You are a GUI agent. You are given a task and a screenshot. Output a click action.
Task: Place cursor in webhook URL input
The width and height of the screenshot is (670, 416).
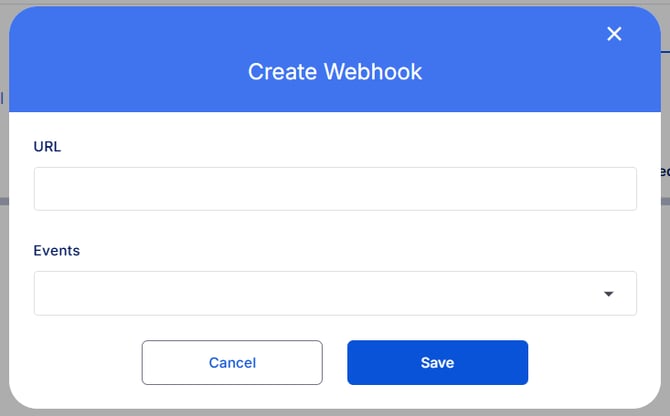click(335, 189)
